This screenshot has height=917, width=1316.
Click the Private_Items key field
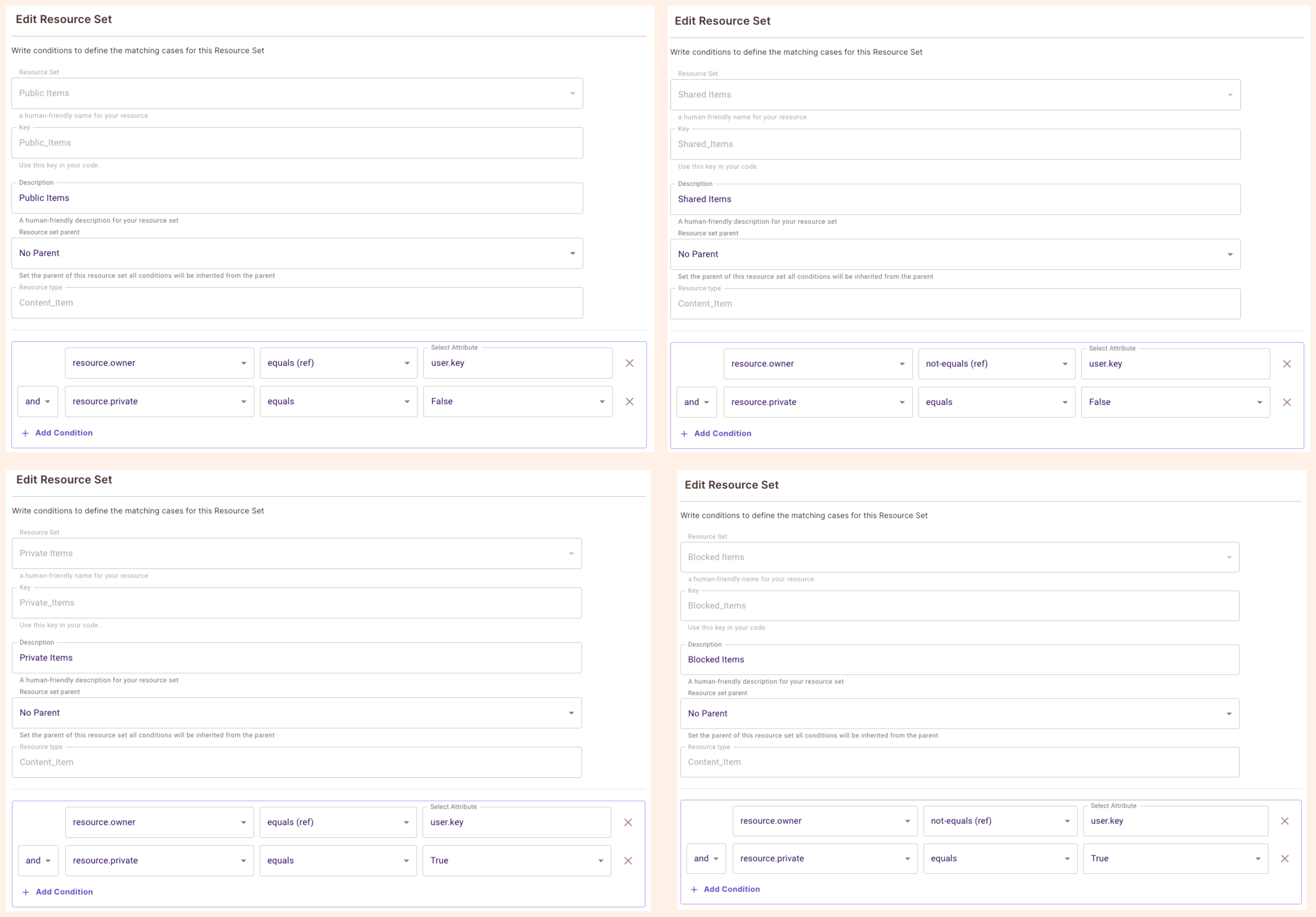click(297, 603)
